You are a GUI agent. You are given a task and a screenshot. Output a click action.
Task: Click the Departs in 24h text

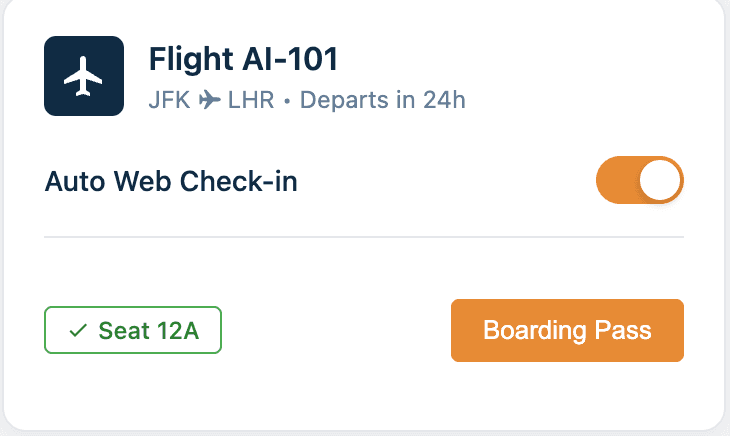click(383, 101)
